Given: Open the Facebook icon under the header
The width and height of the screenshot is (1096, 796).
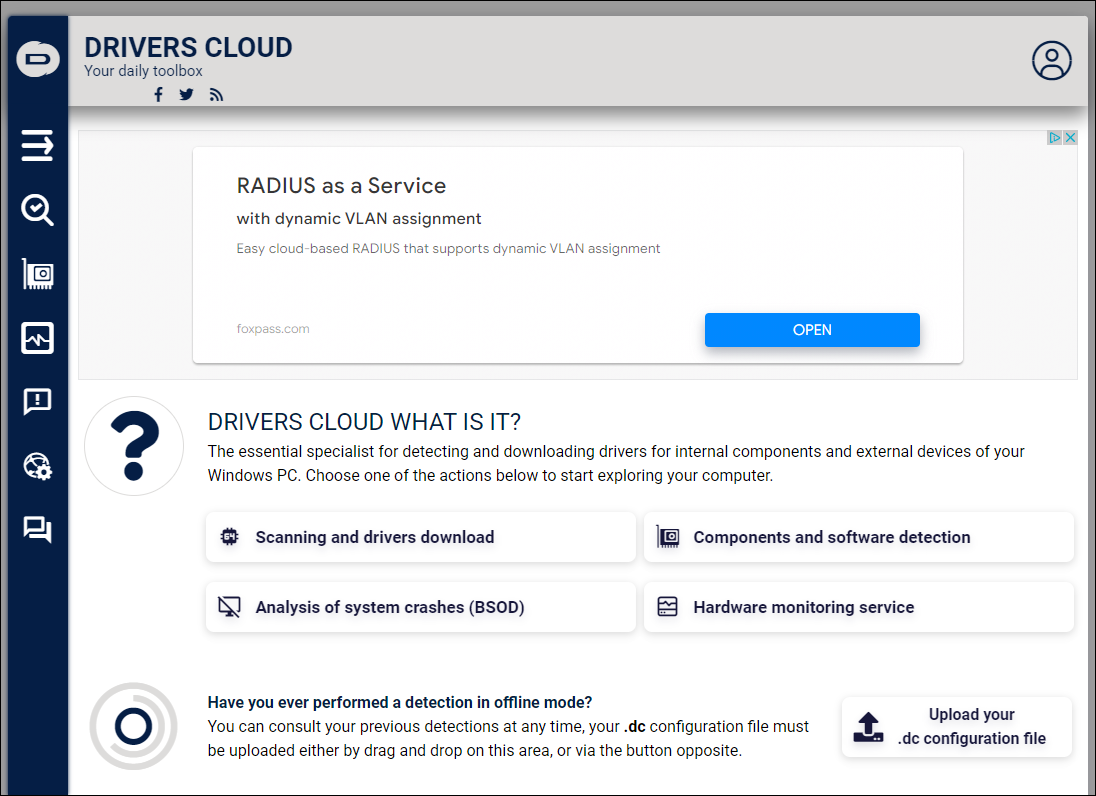Looking at the screenshot, I should pos(158,94).
